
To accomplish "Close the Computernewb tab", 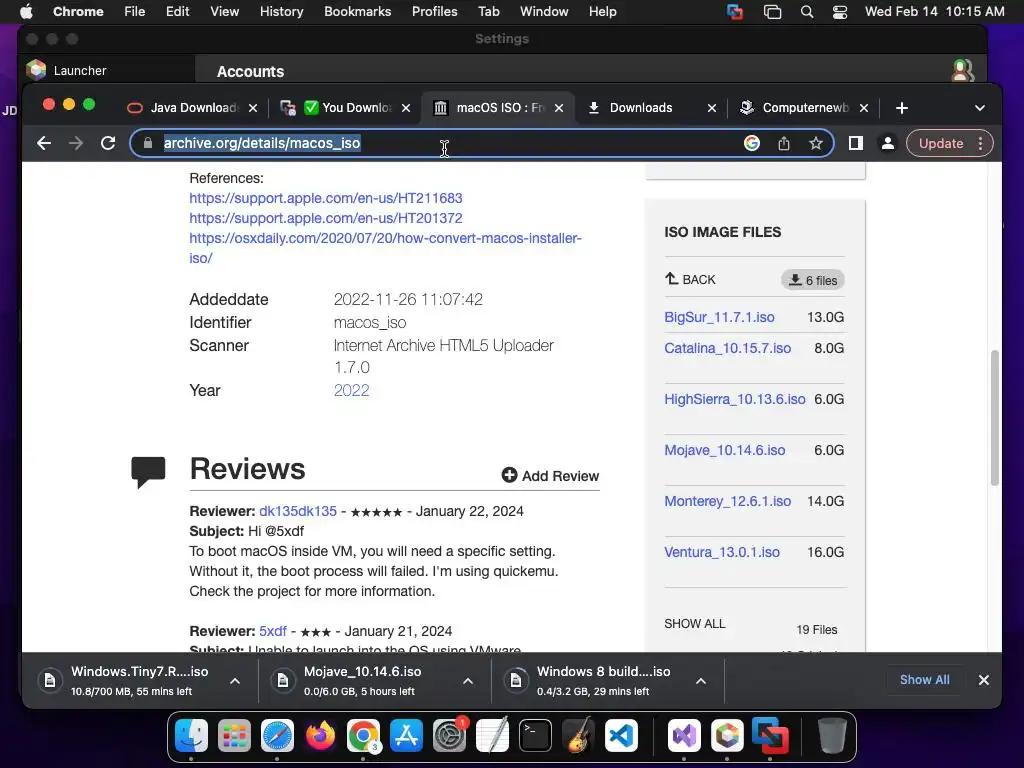I will 864,108.
